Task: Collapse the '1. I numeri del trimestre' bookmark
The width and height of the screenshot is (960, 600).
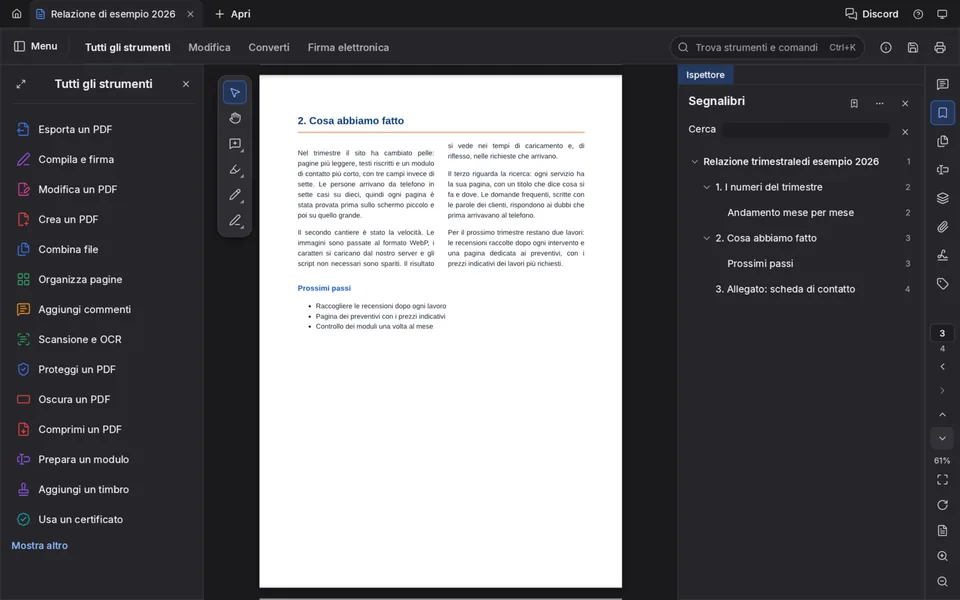Action: click(707, 187)
